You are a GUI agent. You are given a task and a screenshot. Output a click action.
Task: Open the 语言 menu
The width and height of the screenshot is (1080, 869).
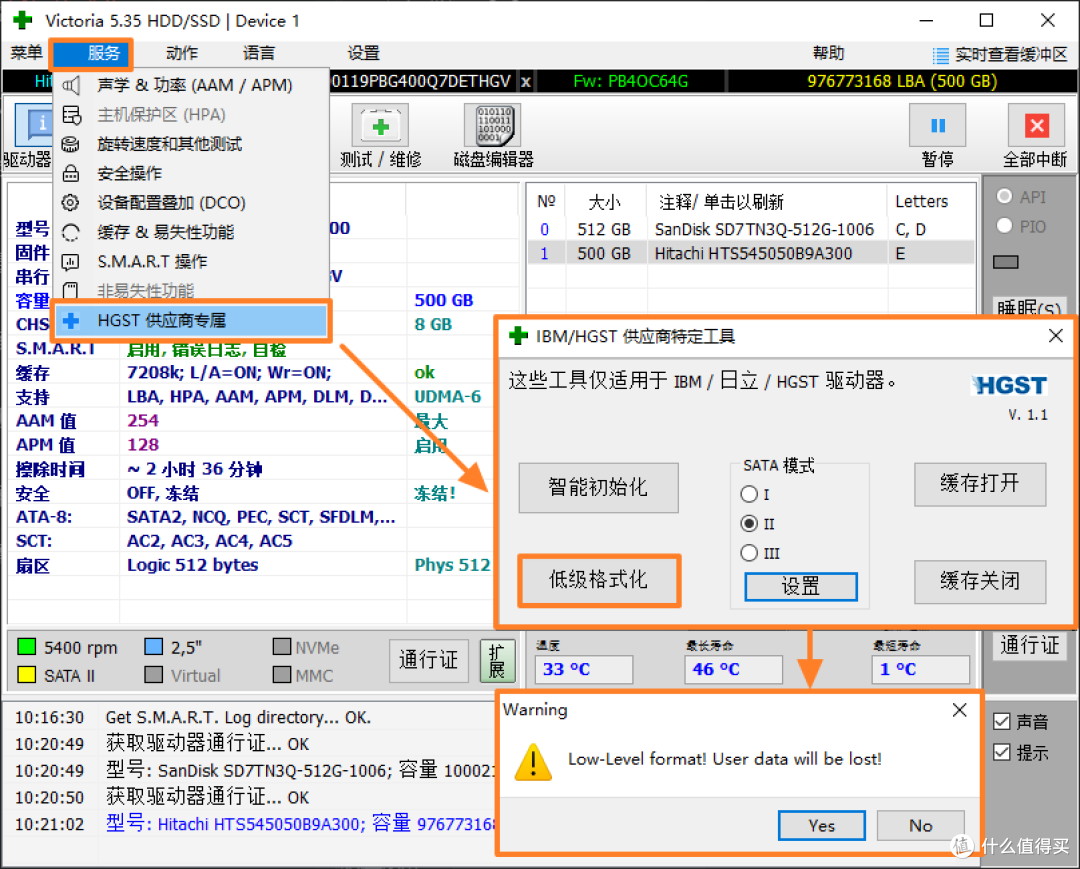point(258,53)
